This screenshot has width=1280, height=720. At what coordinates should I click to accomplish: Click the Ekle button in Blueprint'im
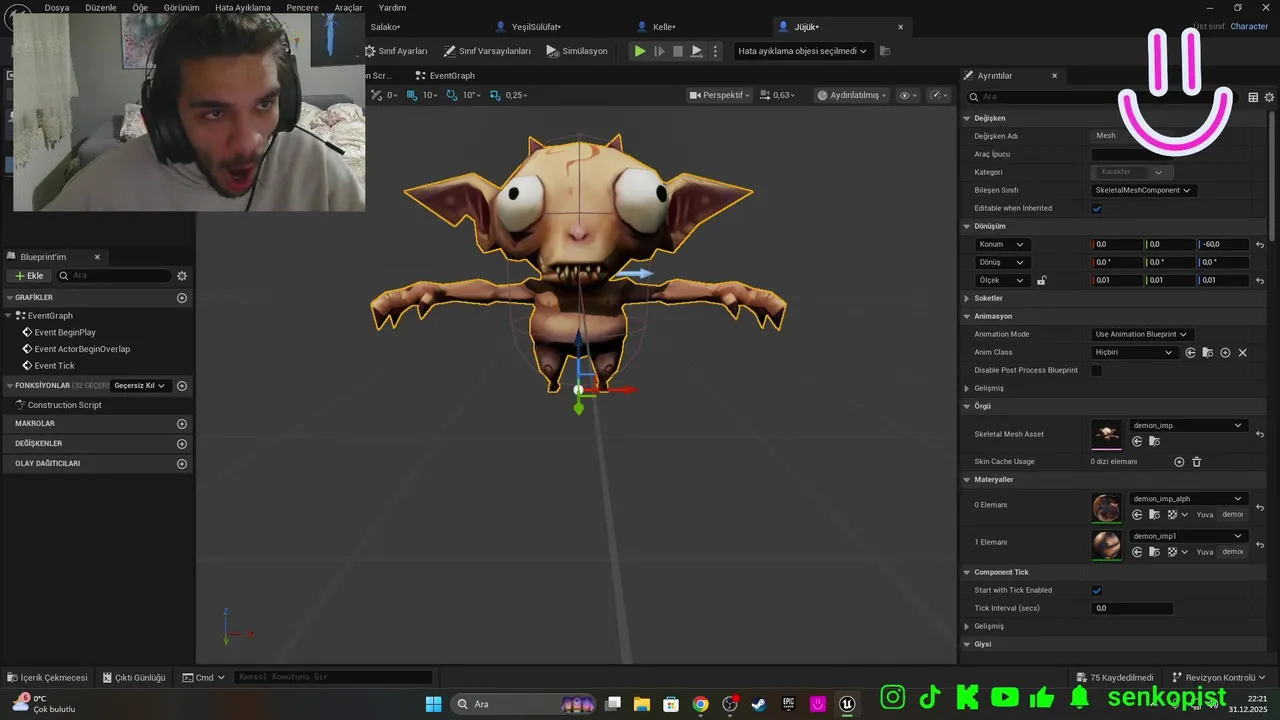[x=29, y=276]
